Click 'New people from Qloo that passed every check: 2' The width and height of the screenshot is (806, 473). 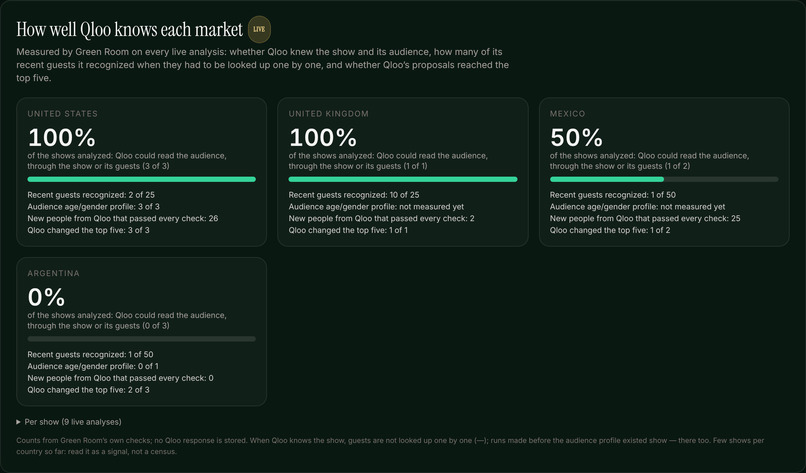coord(381,219)
